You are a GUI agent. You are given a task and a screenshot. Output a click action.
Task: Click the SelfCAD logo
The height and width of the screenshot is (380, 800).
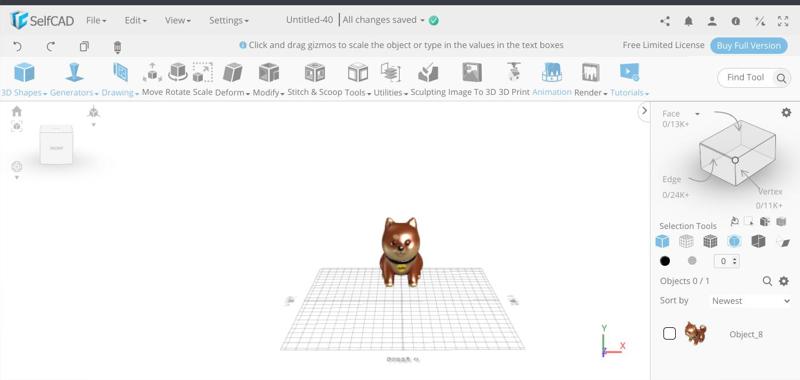click(x=42, y=20)
